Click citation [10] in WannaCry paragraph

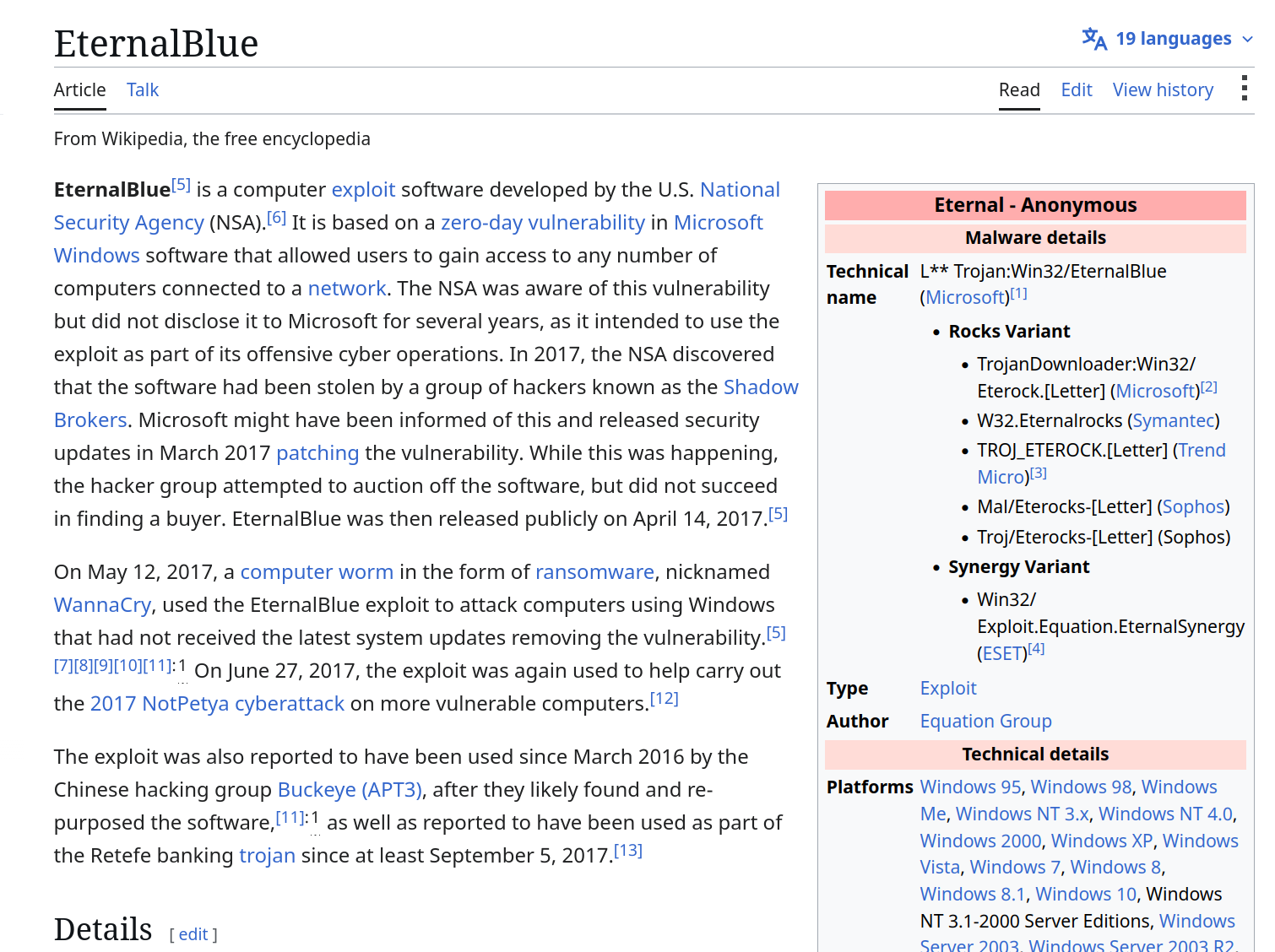pos(127,666)
